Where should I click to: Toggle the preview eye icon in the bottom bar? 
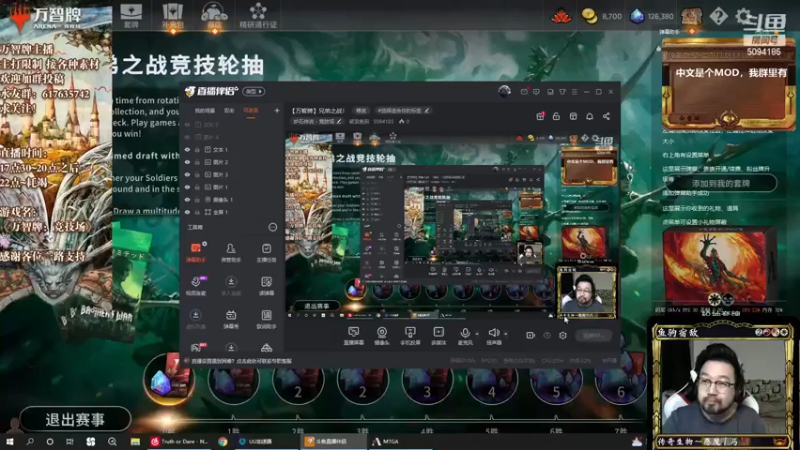547,335
